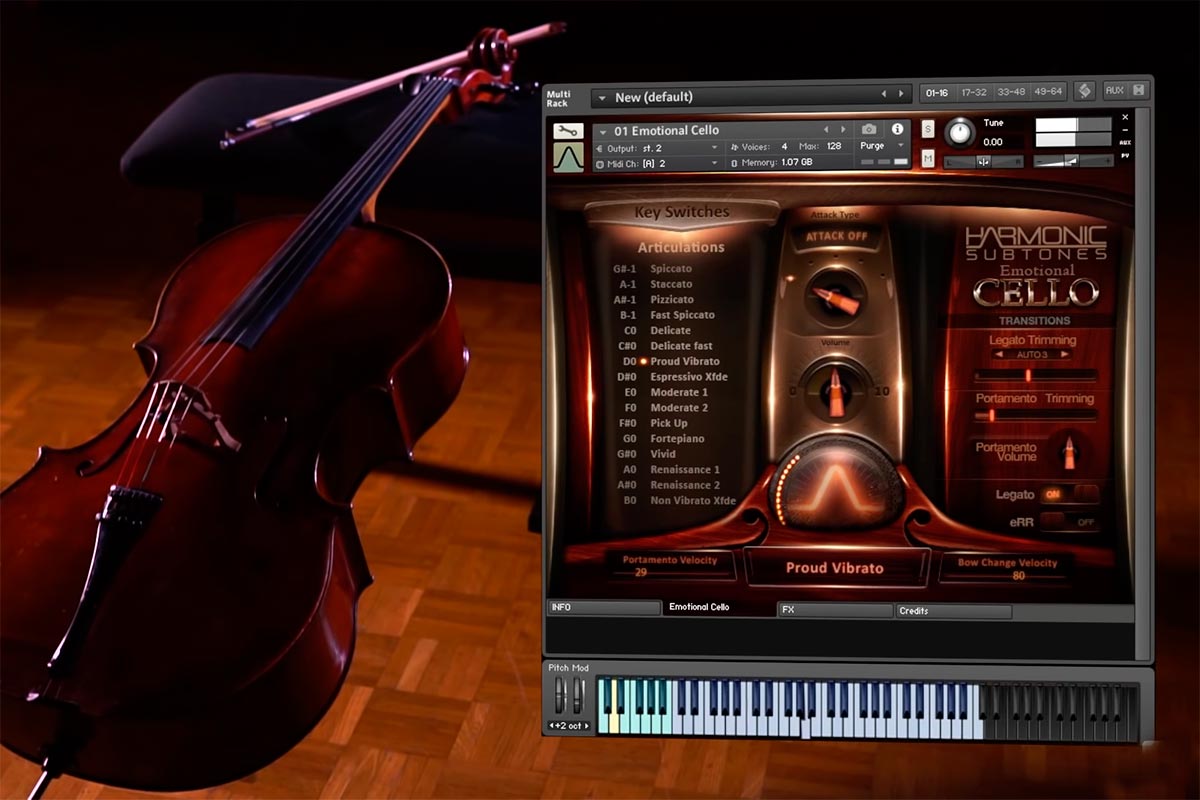Image resolution: width=1200 pixels, height=800 pixels.
Task: Click the Portamento Velocity value 29
Action: pyautogui.click(x=641, y=573)
